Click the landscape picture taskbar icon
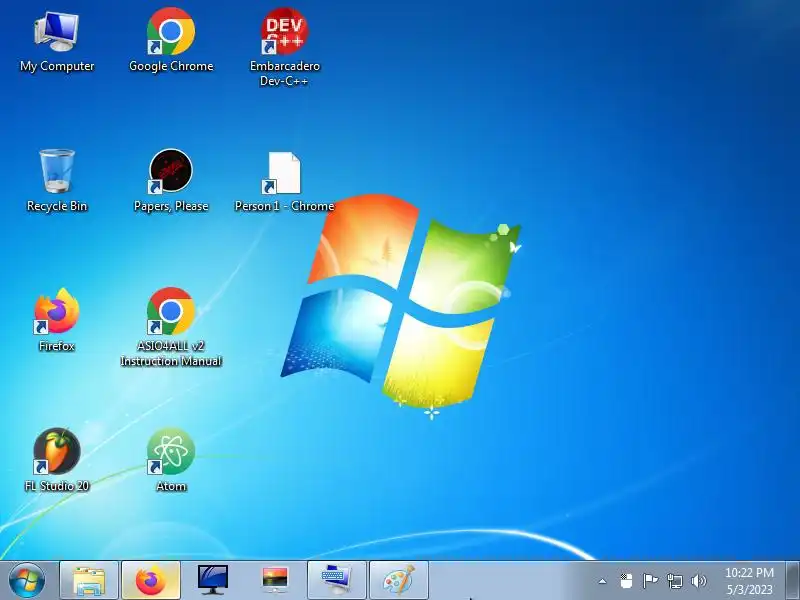The height and width of the screenshot is (600, 800). pos(275,581)
